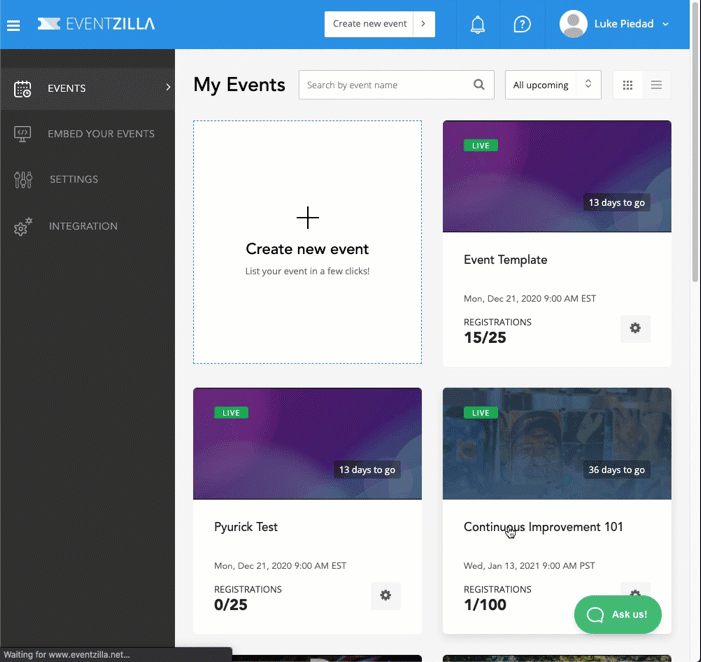
Task: Click the Create new event card title
Action: click(307, 249)
